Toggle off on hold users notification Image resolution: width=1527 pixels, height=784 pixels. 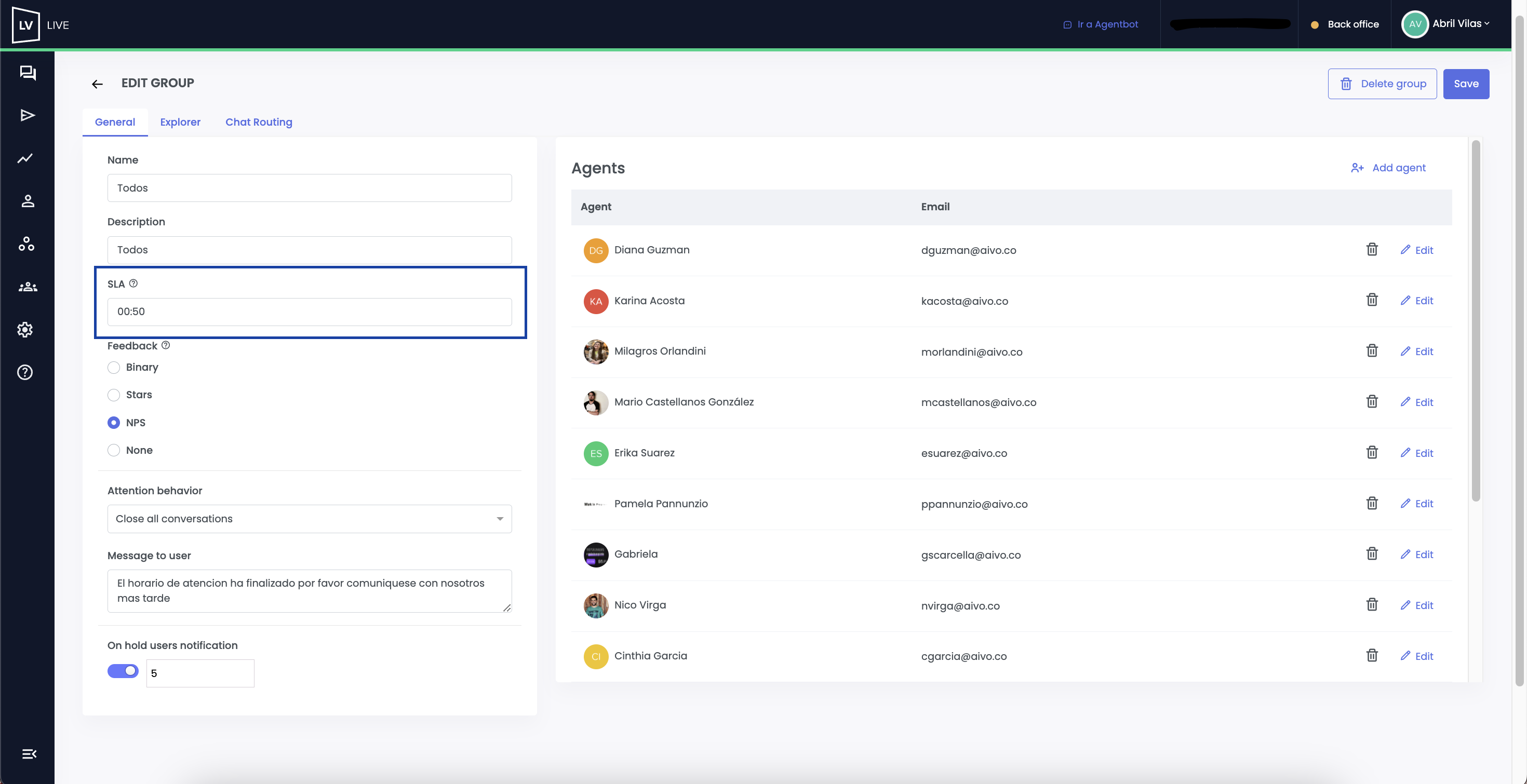(x=123, y=671)
